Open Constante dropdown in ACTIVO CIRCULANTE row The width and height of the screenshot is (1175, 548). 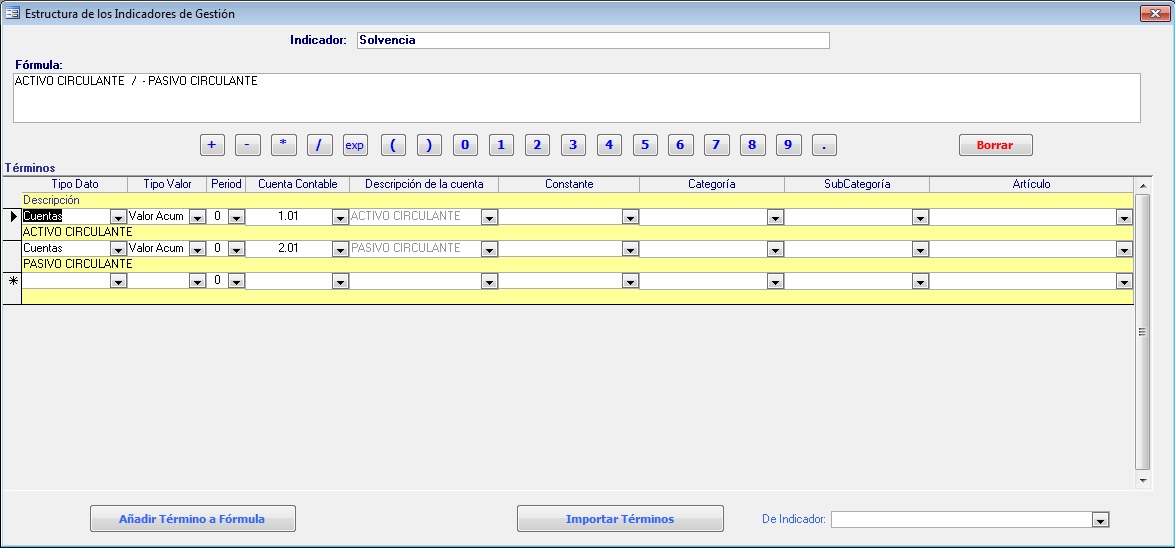click(x=630, y=217)
